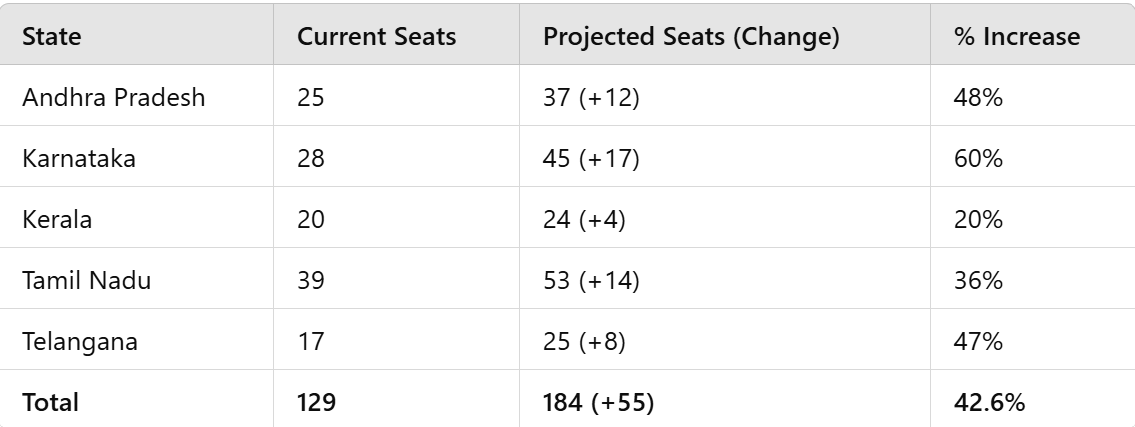This screenshot has width=1135, height=427.
Task: Click Andhra Pradesh's current seats value 25
Action: coord(311,98)
